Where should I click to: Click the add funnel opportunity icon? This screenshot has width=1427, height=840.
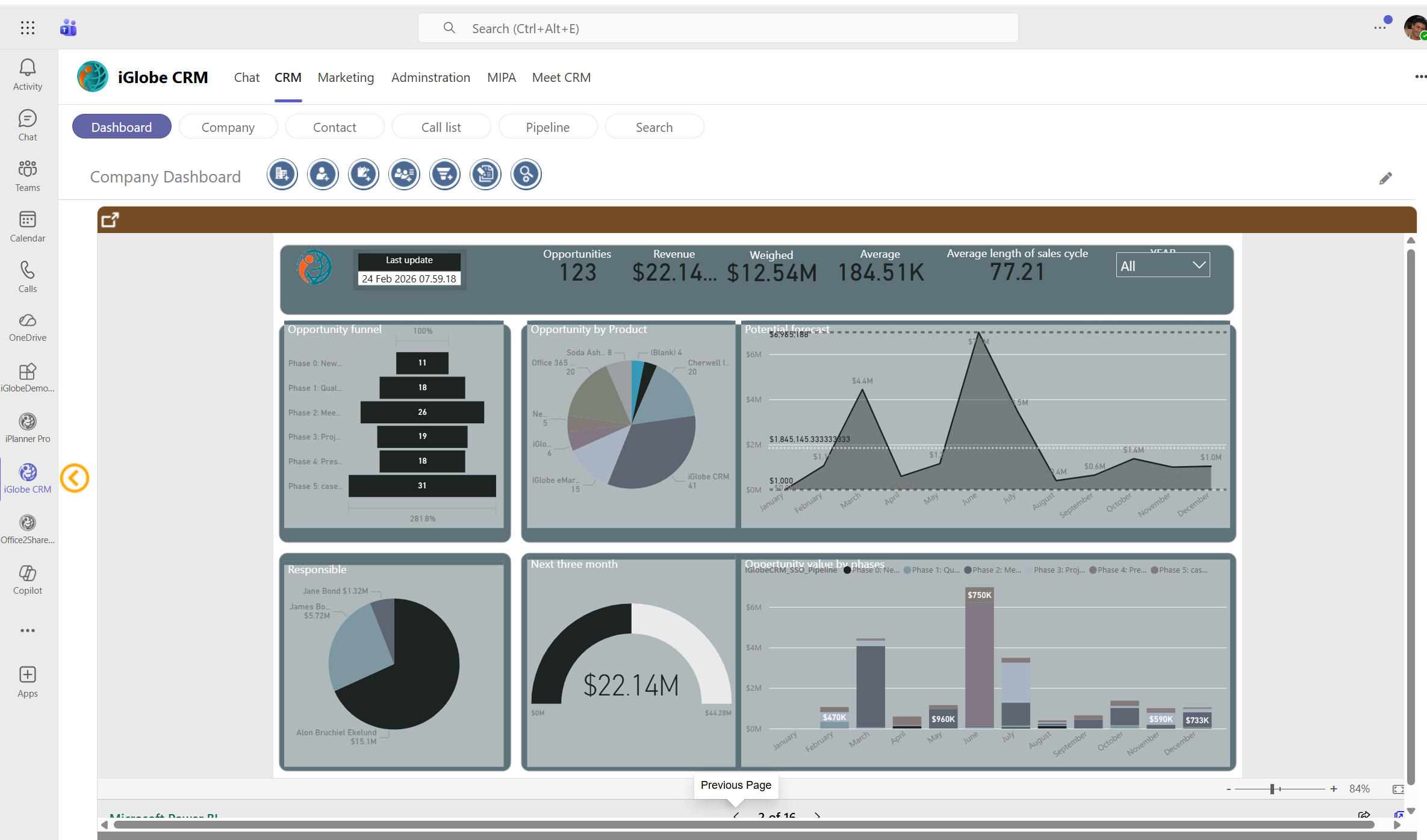444,175
